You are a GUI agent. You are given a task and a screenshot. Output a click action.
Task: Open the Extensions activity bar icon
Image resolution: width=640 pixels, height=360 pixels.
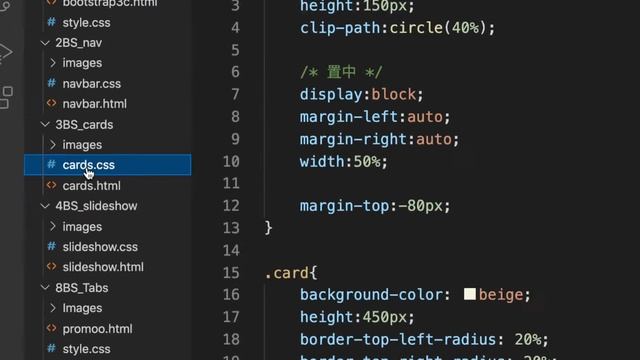pos(6,98)
